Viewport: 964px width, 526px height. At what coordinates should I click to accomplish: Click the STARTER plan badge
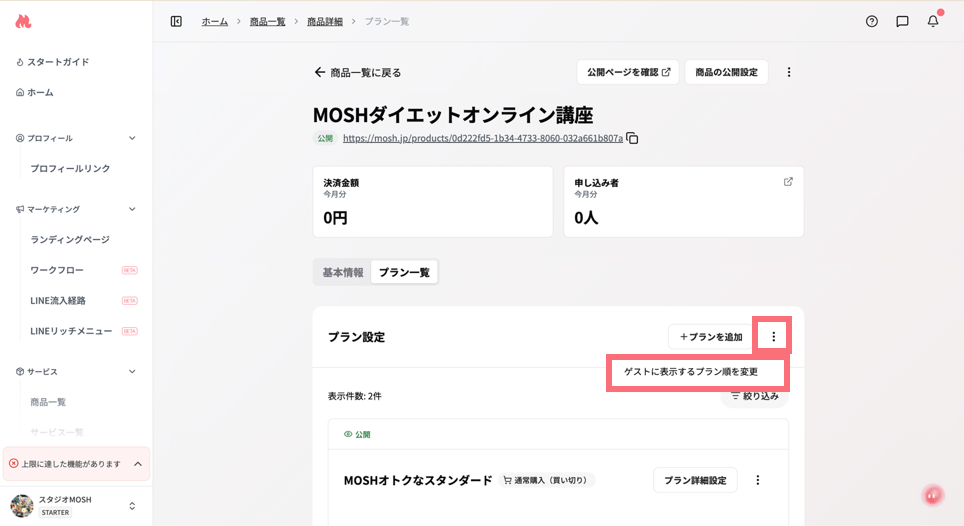pos(55,512)
